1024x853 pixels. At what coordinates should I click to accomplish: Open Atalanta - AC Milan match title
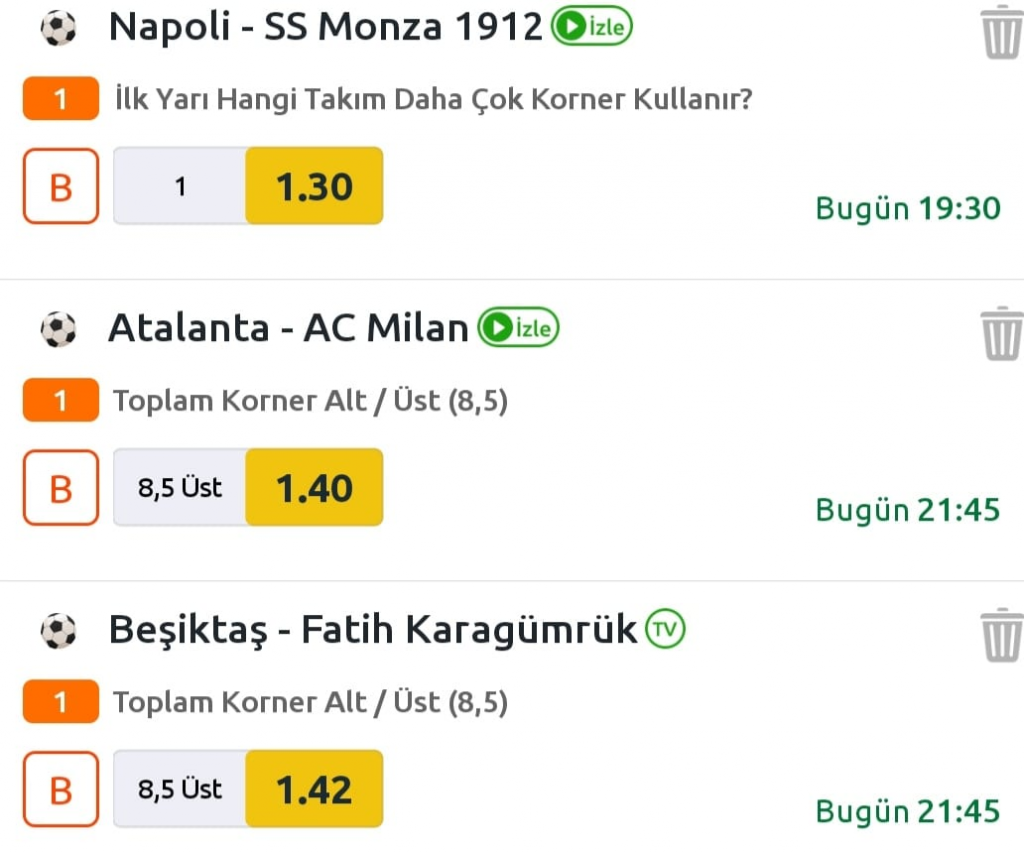[288, 328]
